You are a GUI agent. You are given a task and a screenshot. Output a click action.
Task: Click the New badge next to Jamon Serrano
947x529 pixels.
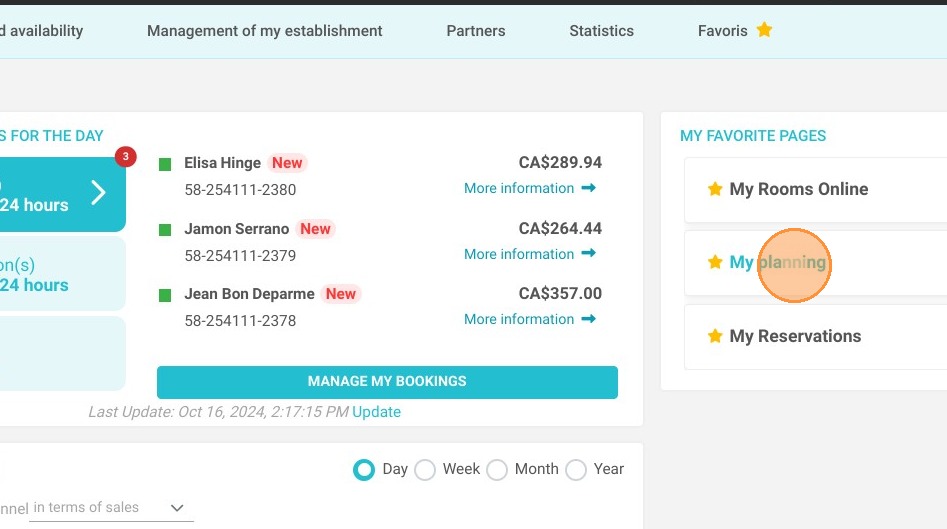pyautogui.click(x=315, y=229)
